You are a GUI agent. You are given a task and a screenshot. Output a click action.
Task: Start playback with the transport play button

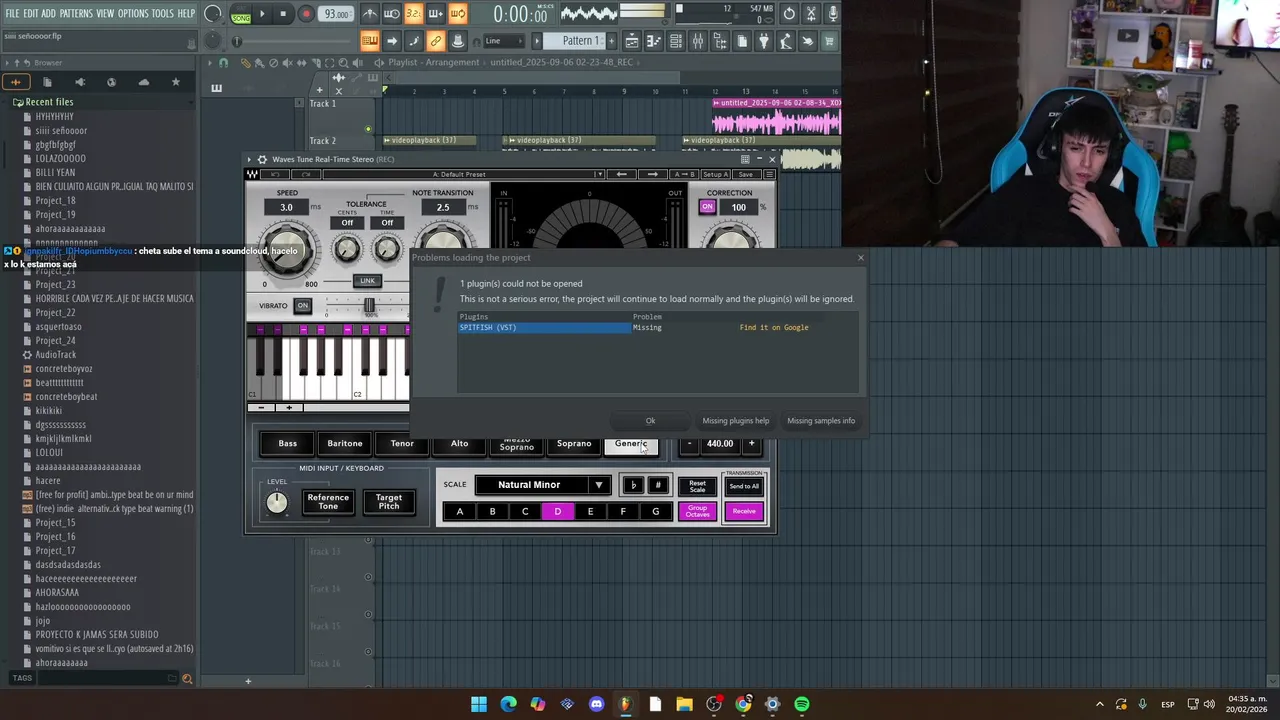(x=262, y=14)
